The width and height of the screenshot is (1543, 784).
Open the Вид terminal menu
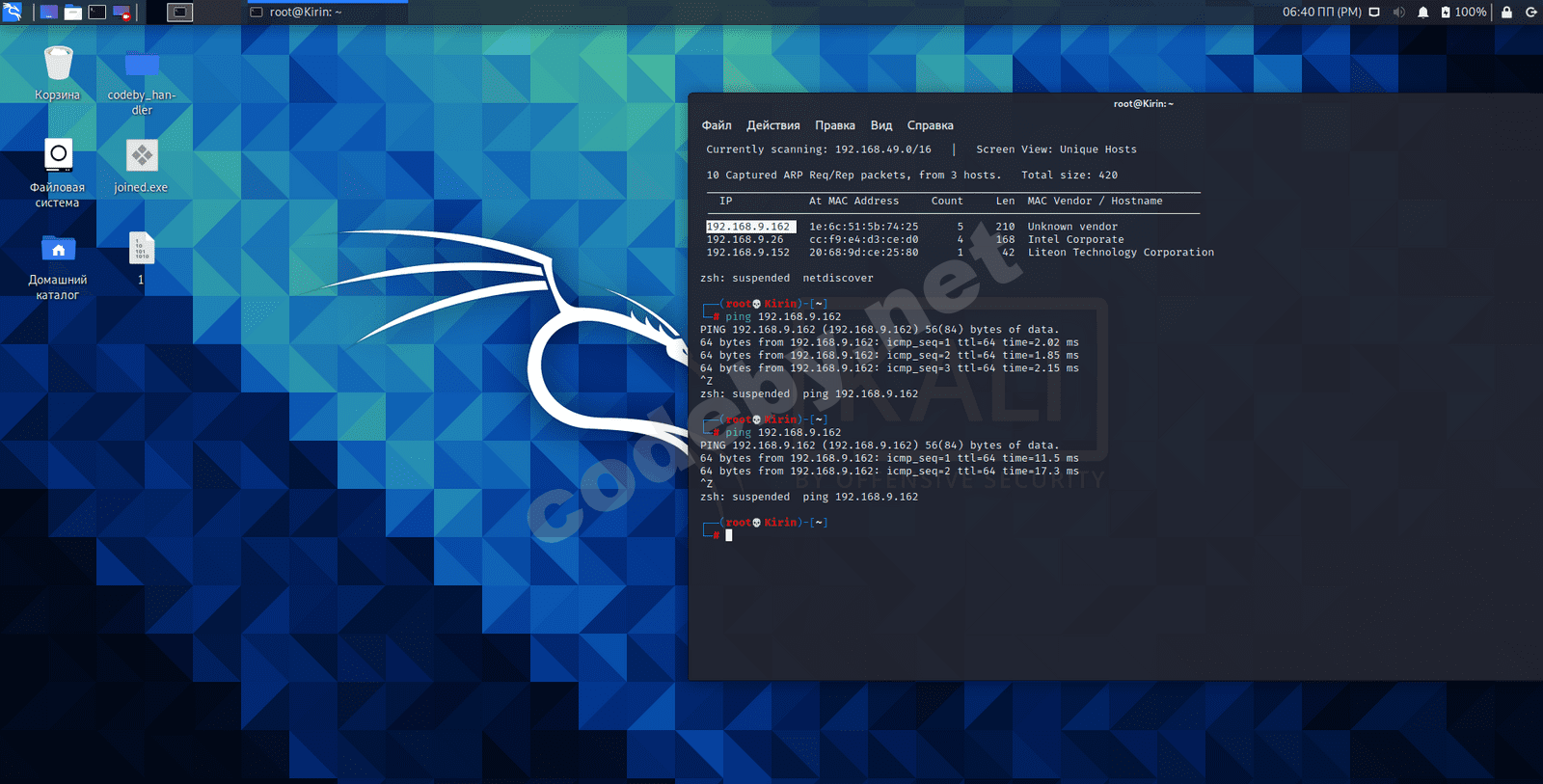click(x=881, y=125)
